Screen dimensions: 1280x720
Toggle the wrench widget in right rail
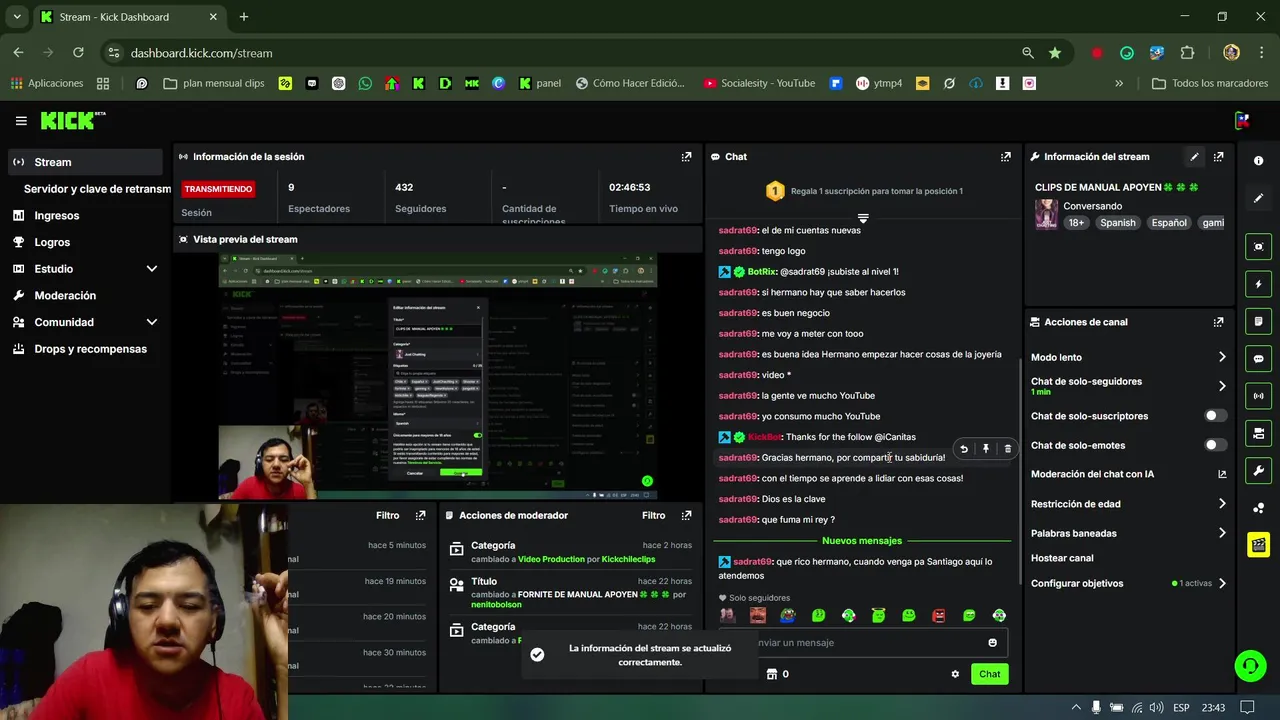click(x=1259, y=470)
